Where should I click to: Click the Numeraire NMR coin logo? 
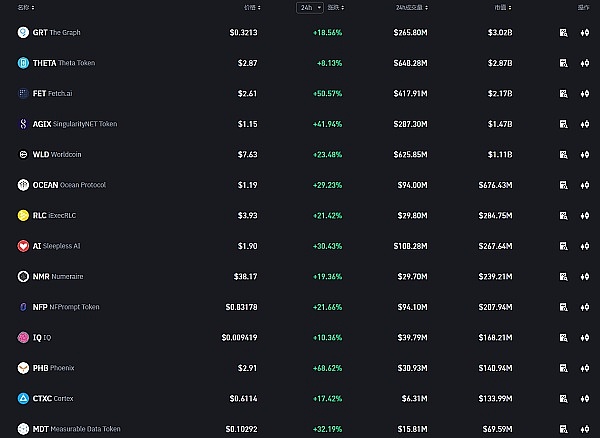[23, 276]
